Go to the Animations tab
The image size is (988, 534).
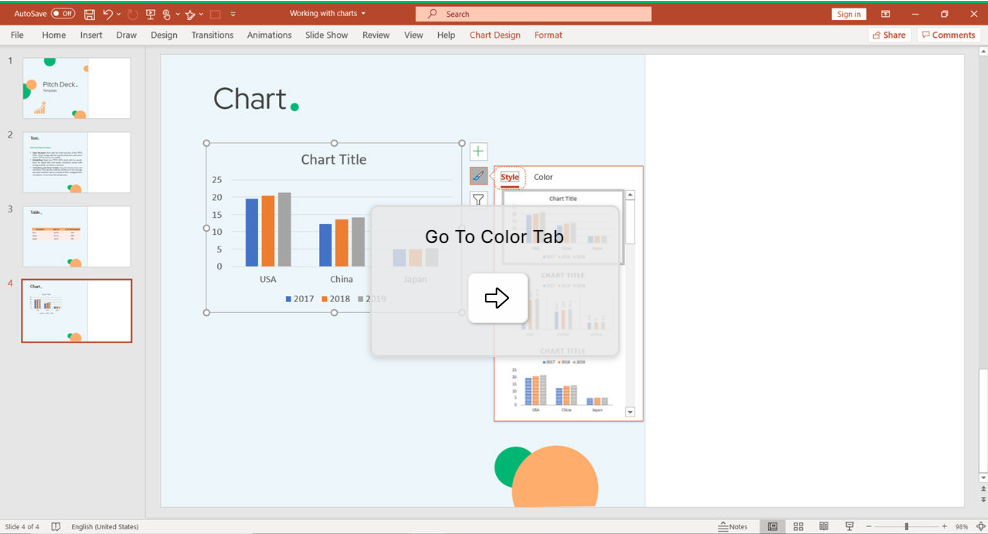[269, 35]
